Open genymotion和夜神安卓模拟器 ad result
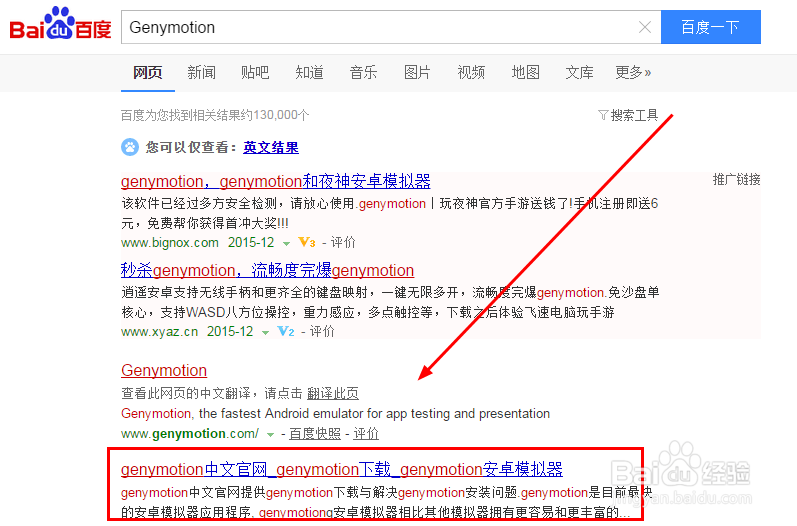 (x=275, y=181)
